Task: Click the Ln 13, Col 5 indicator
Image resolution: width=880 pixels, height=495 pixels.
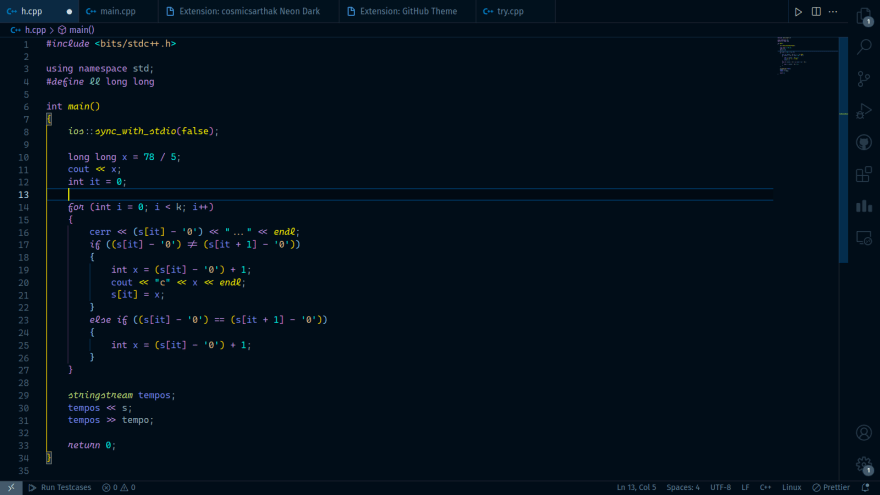Action: [x=636, y=488]
